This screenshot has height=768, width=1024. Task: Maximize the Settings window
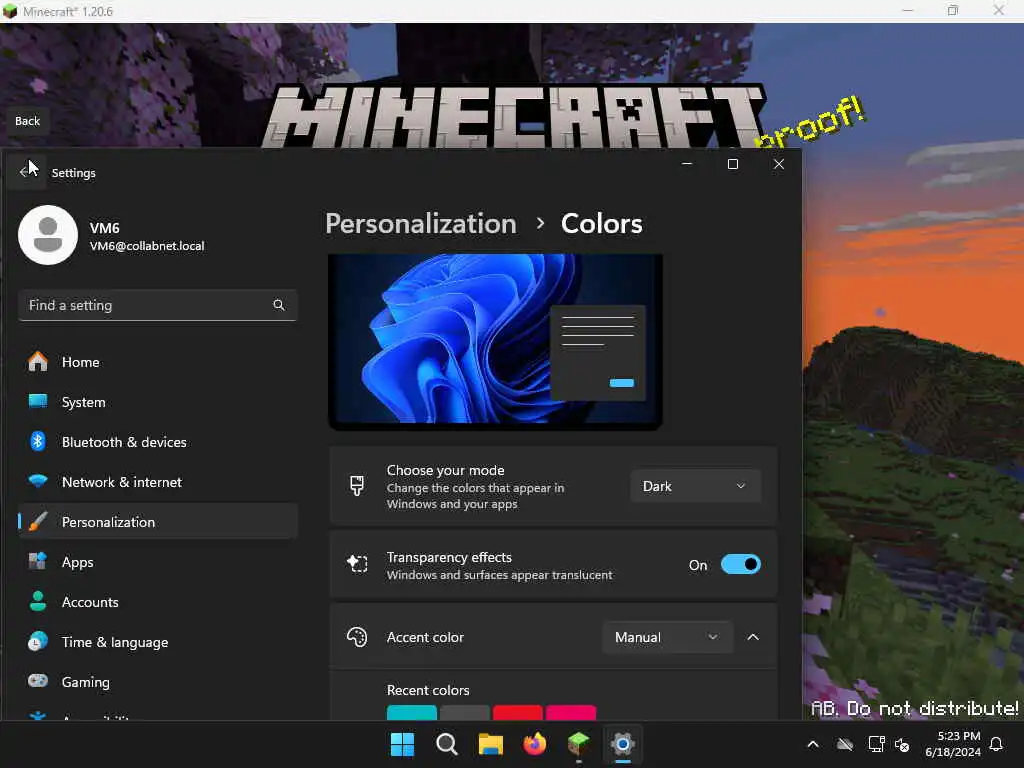click(x=733, y=164)
